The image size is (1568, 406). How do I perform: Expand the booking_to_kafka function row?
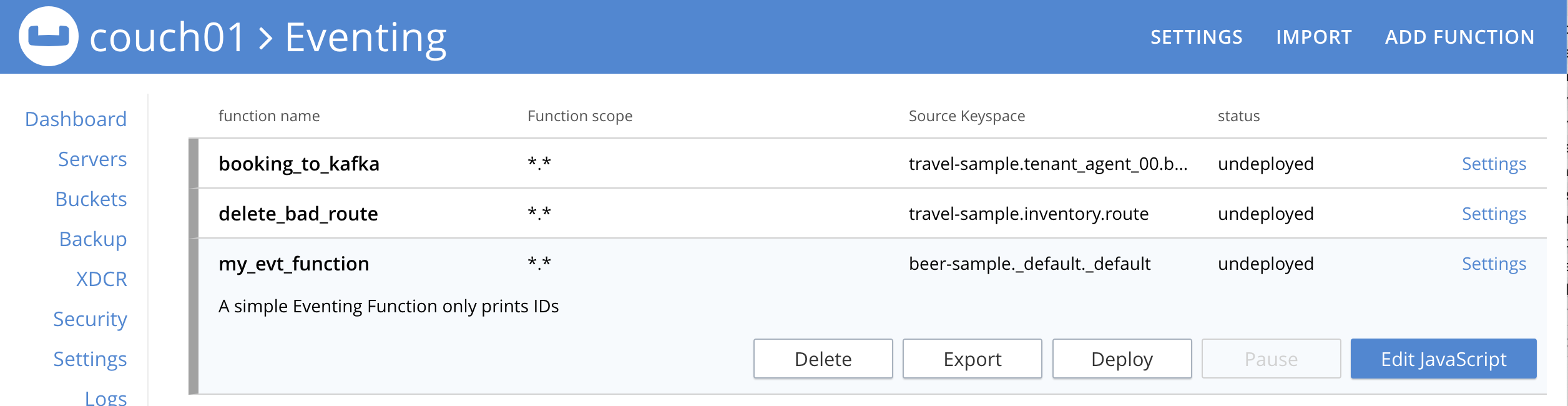299,164
